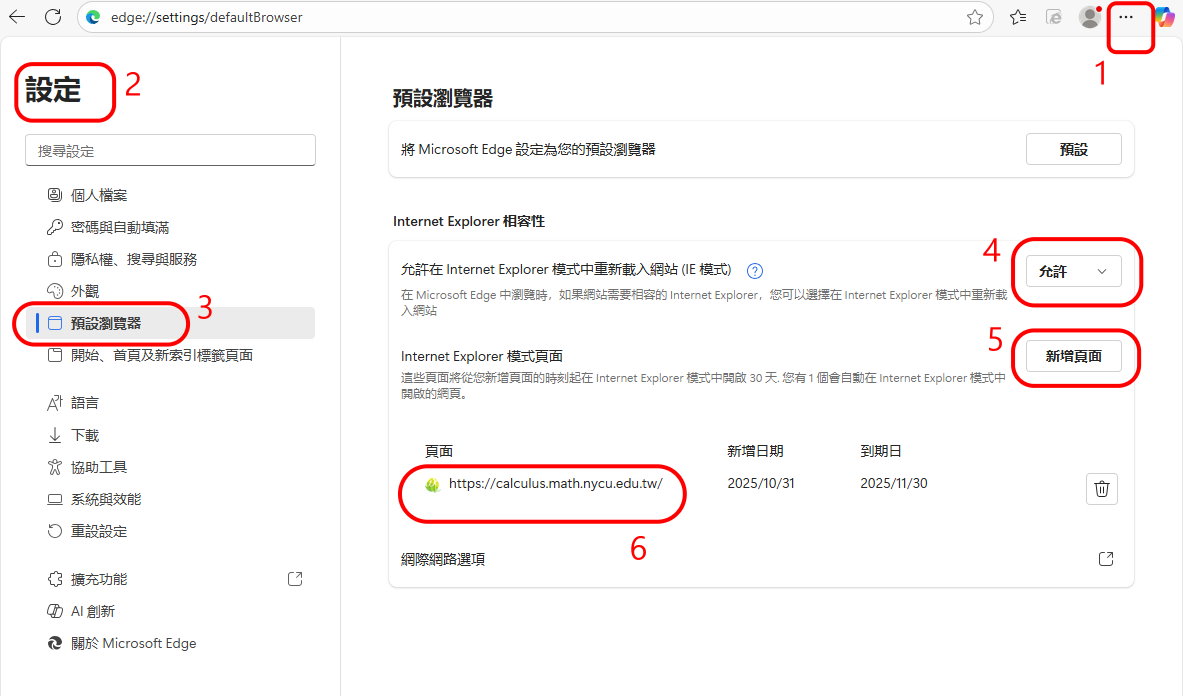Open the favorites list icon
This screenshot has height=696, width=1183.
point(1018,17)
